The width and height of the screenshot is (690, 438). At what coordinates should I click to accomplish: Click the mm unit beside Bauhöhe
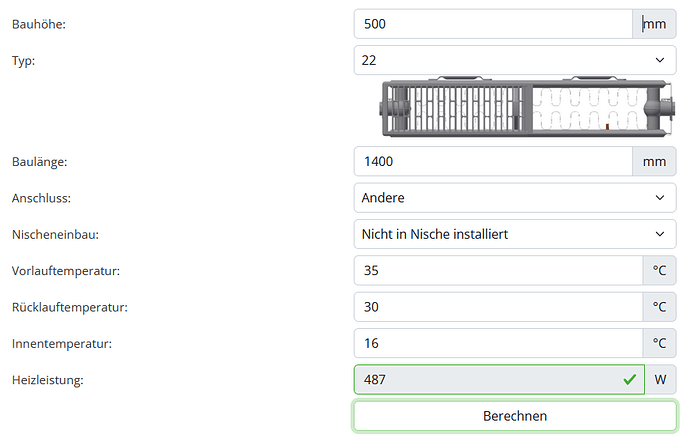[654, 24]
